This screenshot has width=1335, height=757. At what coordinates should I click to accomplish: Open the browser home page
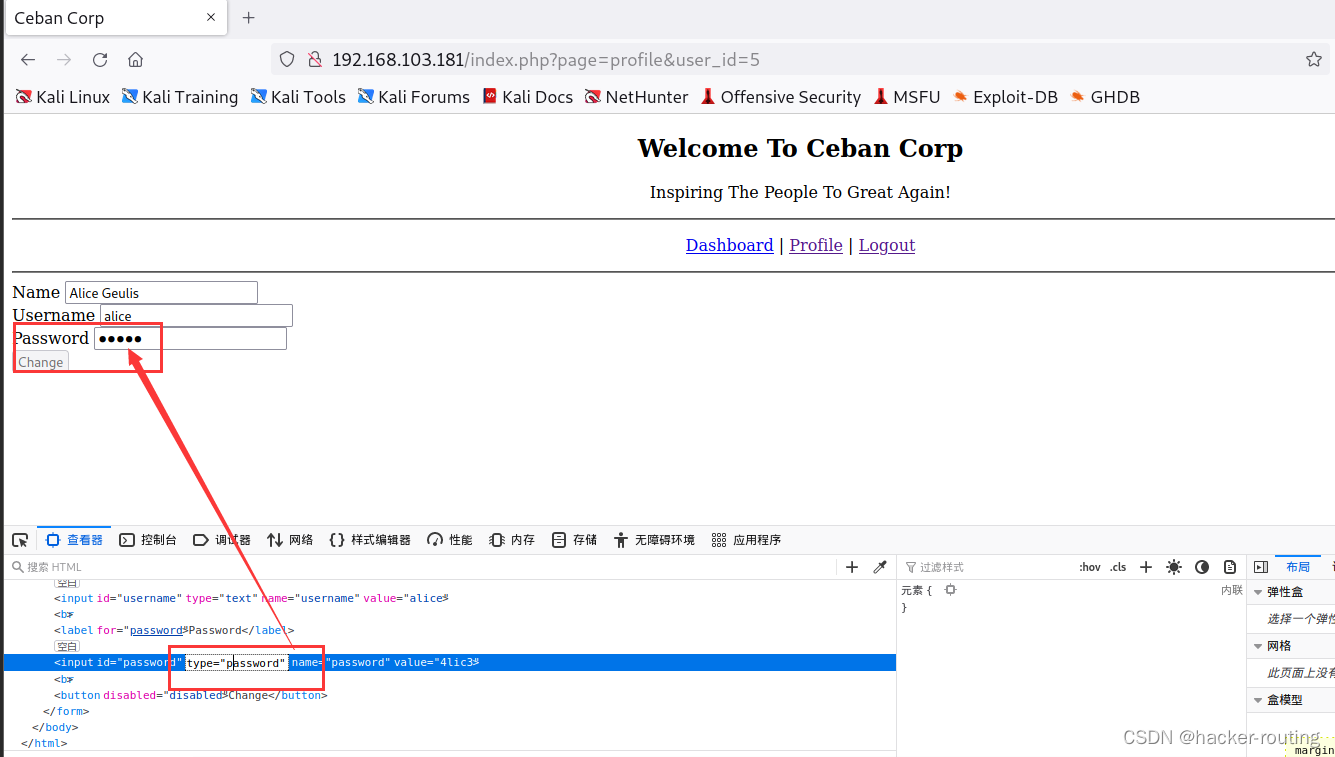[136, 60]
